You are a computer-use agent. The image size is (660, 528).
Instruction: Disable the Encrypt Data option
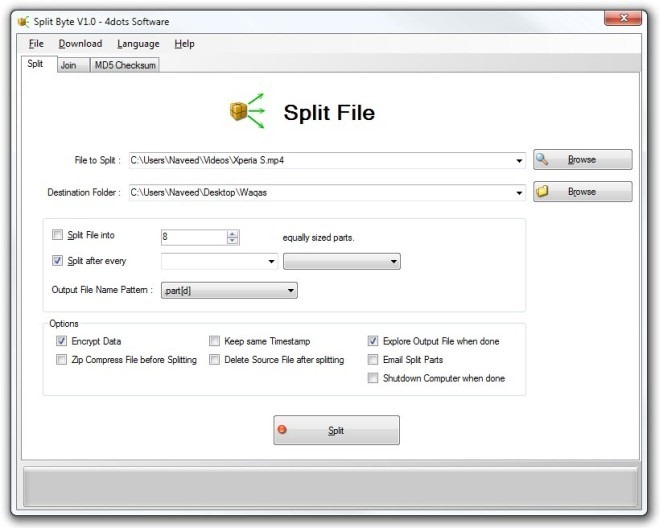tap(61, 341)
